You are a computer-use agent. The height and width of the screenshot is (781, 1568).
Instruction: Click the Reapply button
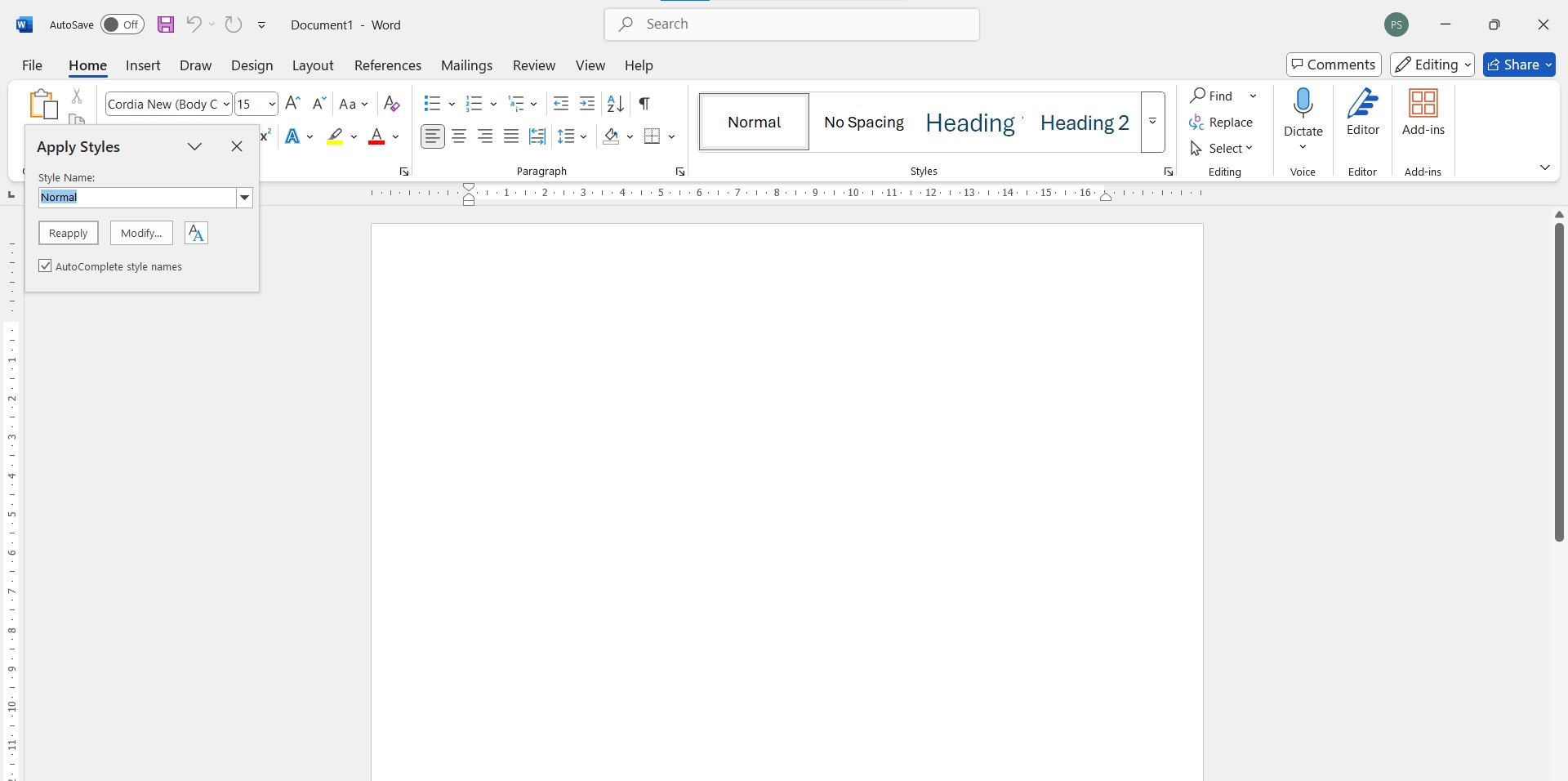pos(69,234)
